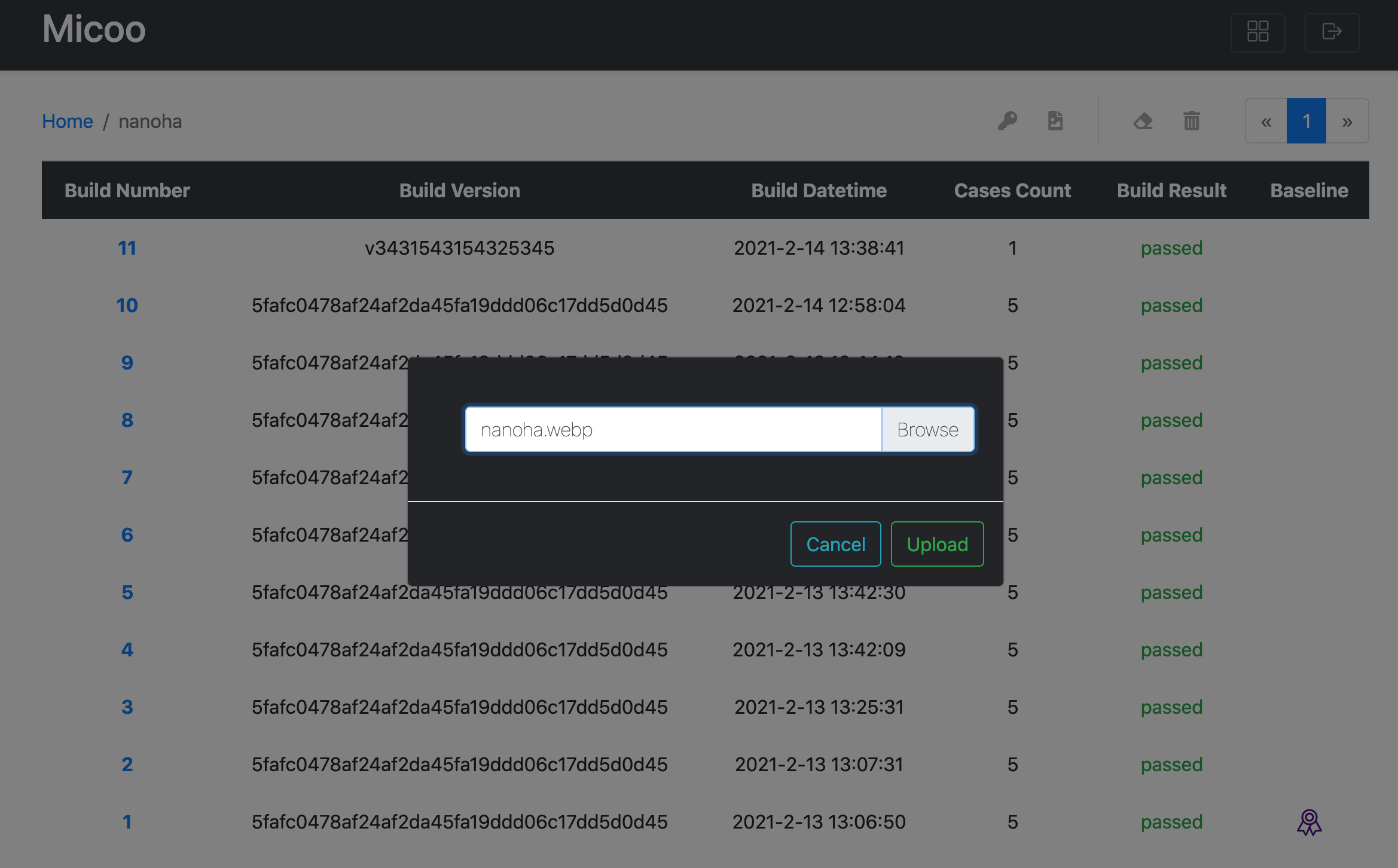
Task: Click the Baseline column header
Action: coord(1309,191)
